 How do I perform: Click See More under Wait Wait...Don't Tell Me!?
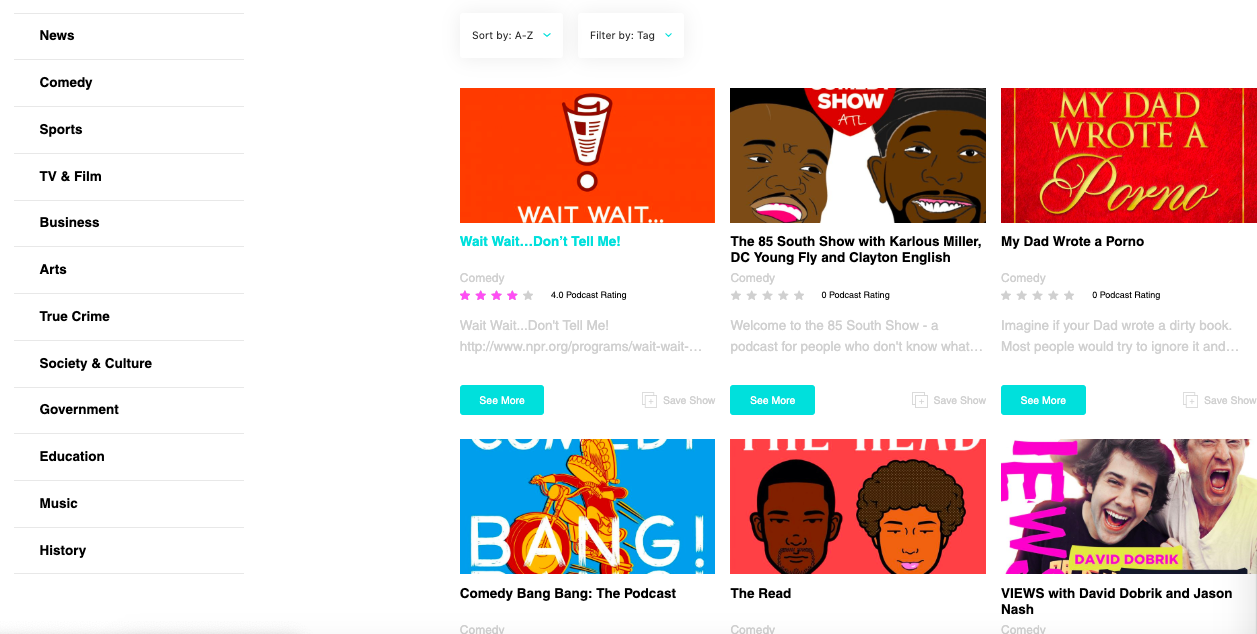(502, 400)
